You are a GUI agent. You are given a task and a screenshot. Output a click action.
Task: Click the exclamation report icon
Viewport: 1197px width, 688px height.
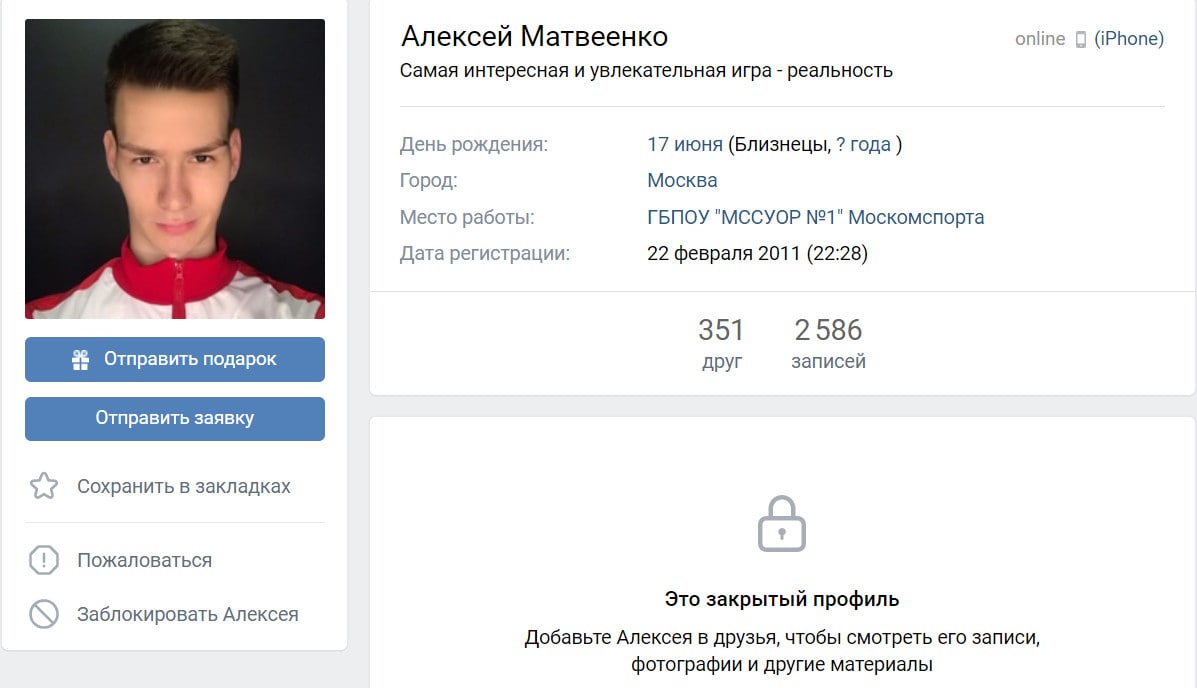[44, 560]
